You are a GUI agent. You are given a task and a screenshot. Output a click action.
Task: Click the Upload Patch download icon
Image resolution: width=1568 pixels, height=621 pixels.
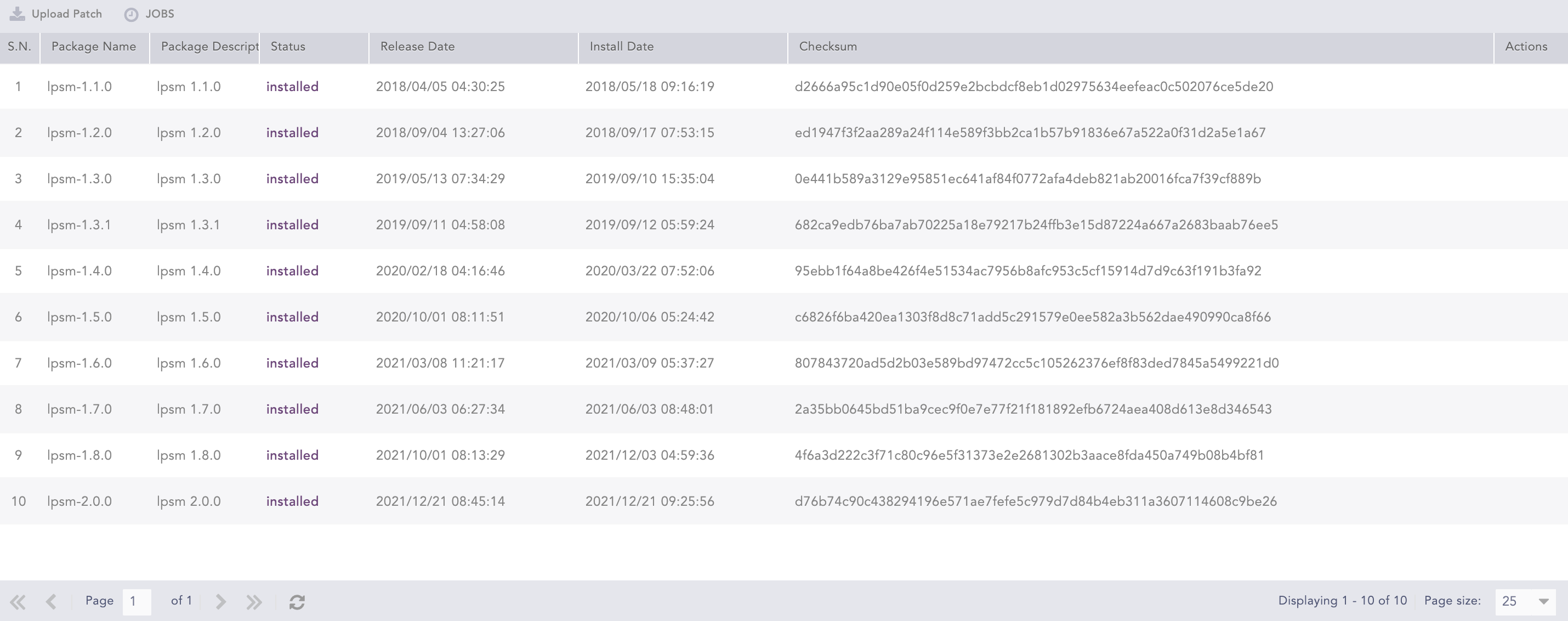(17, 13)
